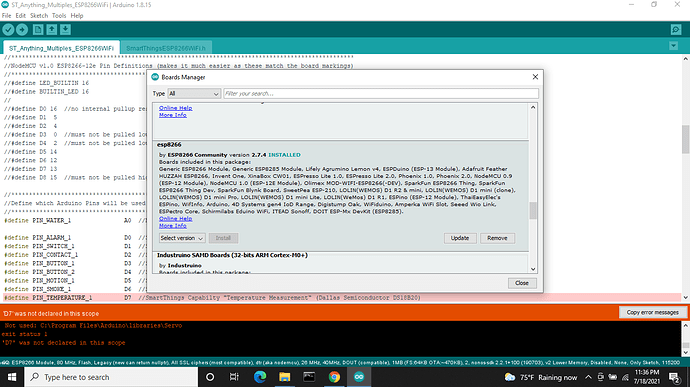Switch to SmartThingsESP8266WiFi.h tab
The image size is (690, 387).
click(x=165, y=48)
